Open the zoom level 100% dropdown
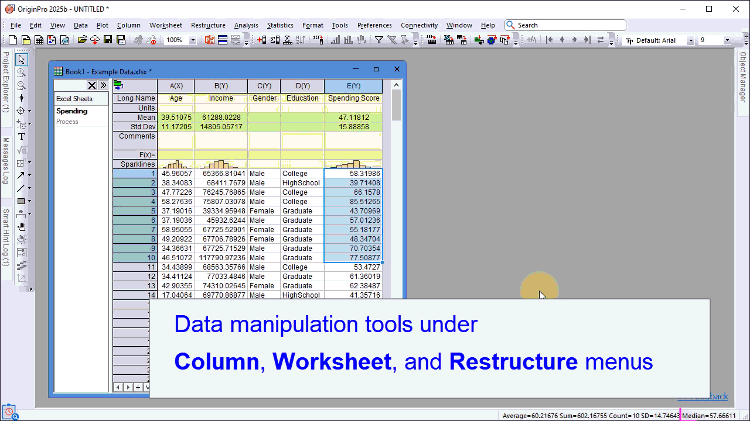Screen dimensions: 750x421 (191, 40)
